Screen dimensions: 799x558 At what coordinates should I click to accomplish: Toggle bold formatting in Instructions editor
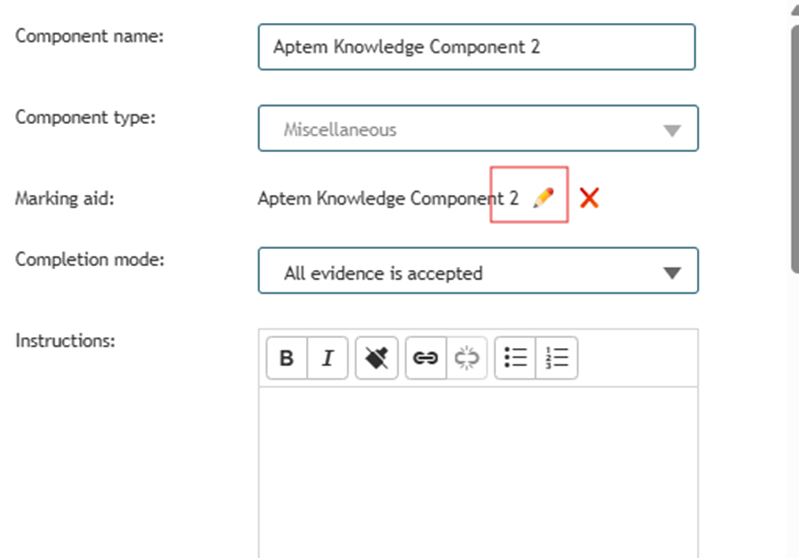287,358
